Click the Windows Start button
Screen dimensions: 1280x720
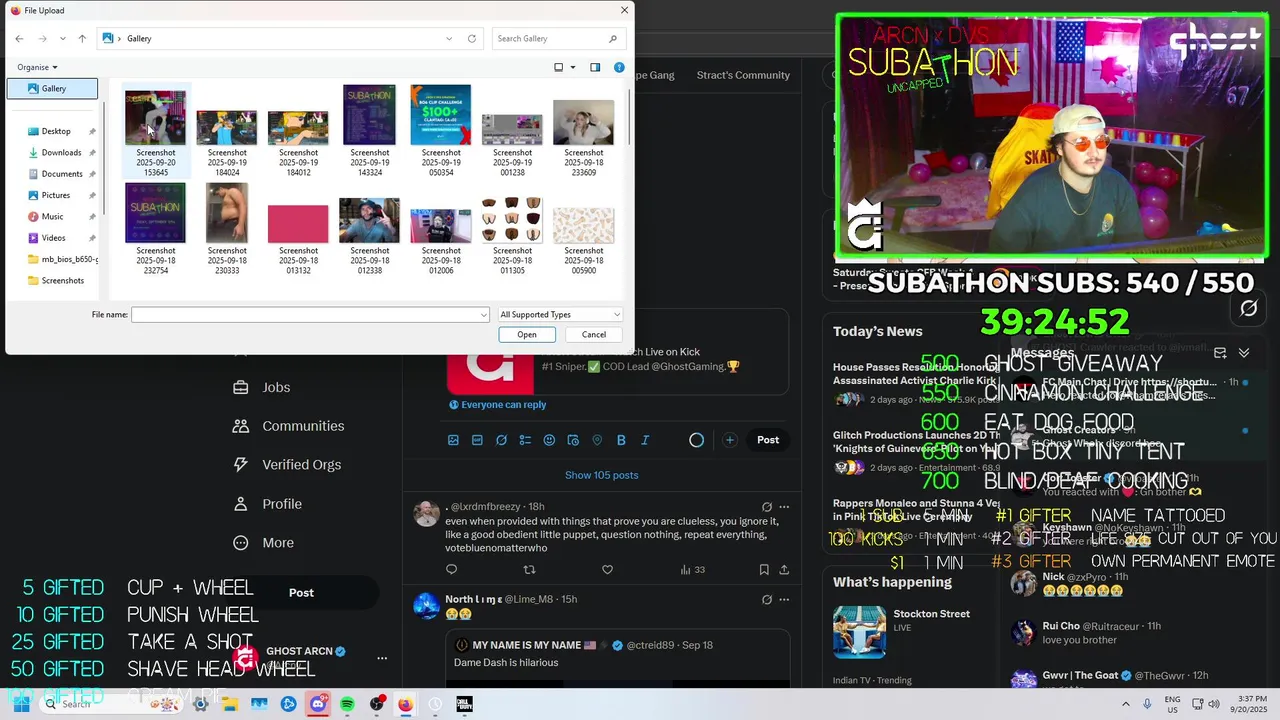pyautogui.click(x=21, y=704)
